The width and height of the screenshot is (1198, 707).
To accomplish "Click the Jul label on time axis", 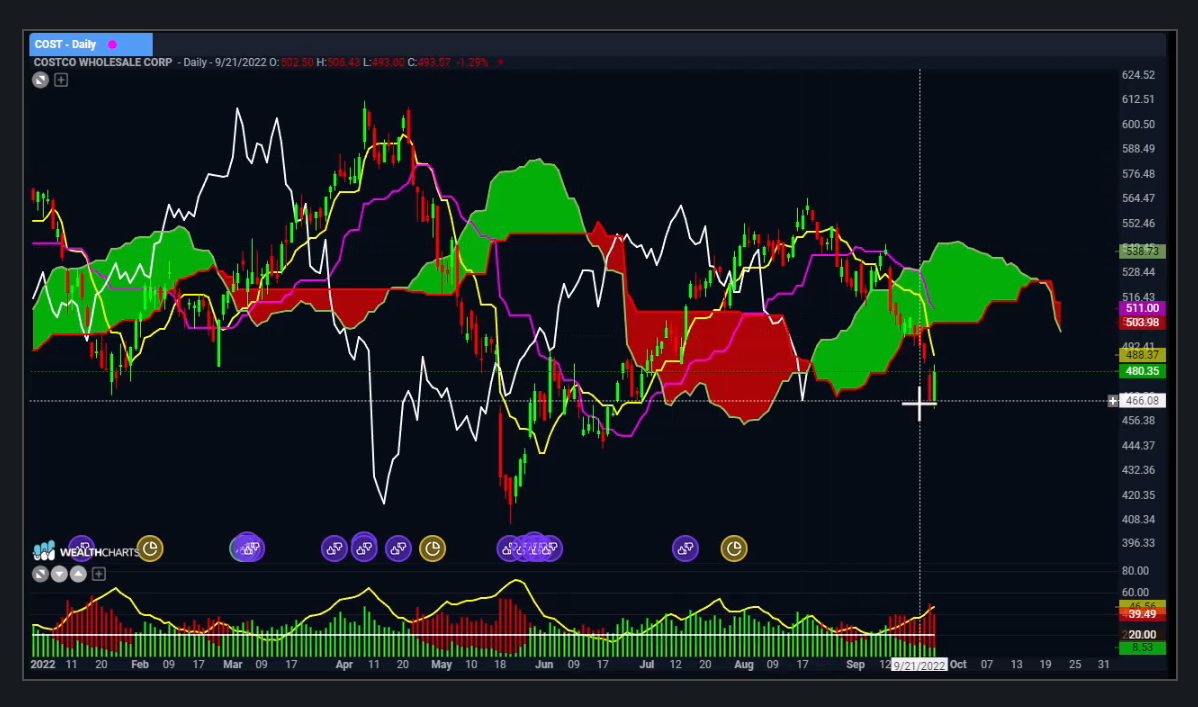I will click(646, 664).
